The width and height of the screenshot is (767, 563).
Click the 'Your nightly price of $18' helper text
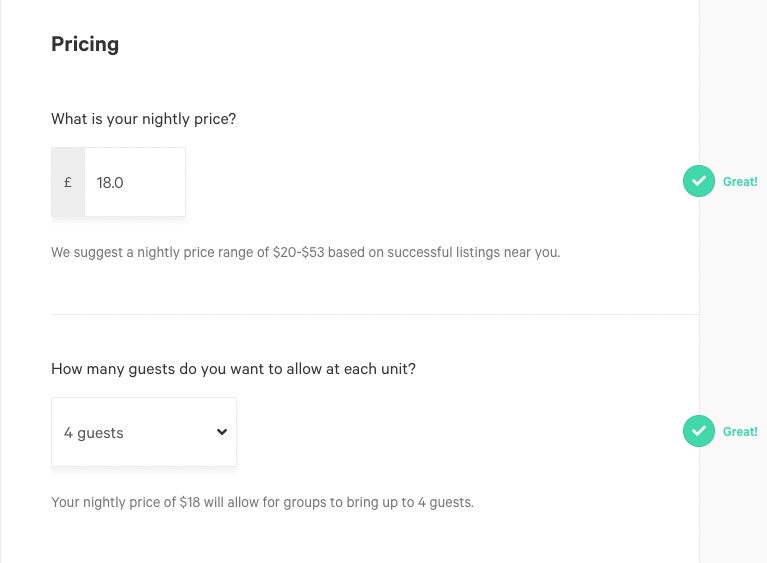click(x=126, y=502)
